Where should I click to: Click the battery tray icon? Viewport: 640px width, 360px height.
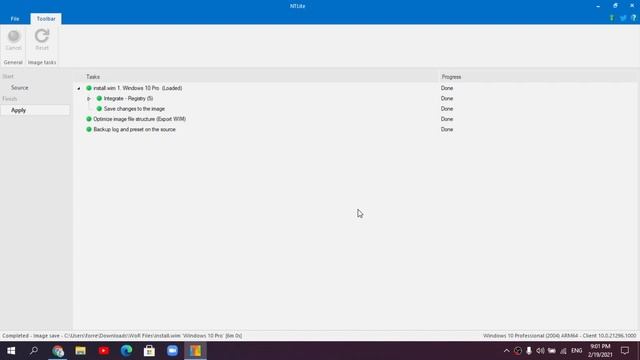pos(552,351)
